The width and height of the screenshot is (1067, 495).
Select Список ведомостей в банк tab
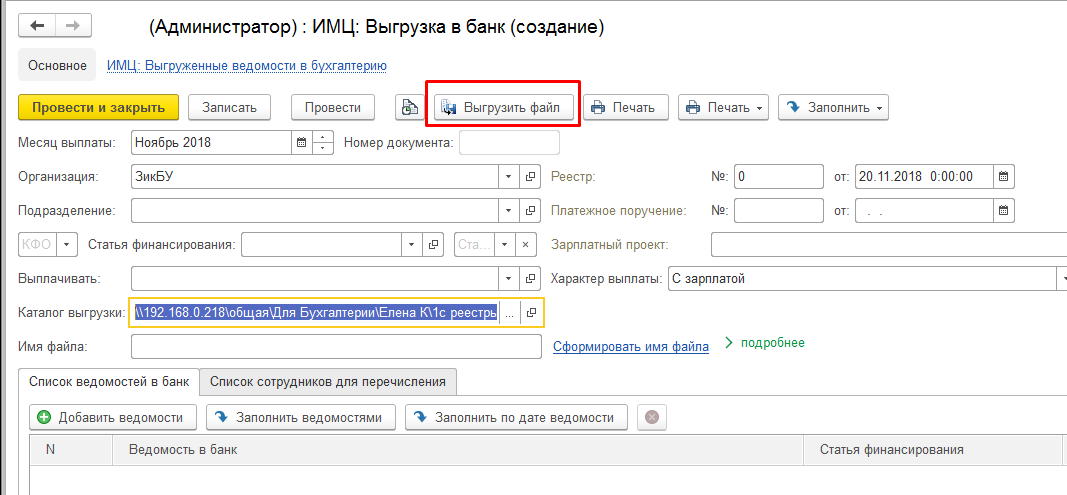(x=109, y=381)
